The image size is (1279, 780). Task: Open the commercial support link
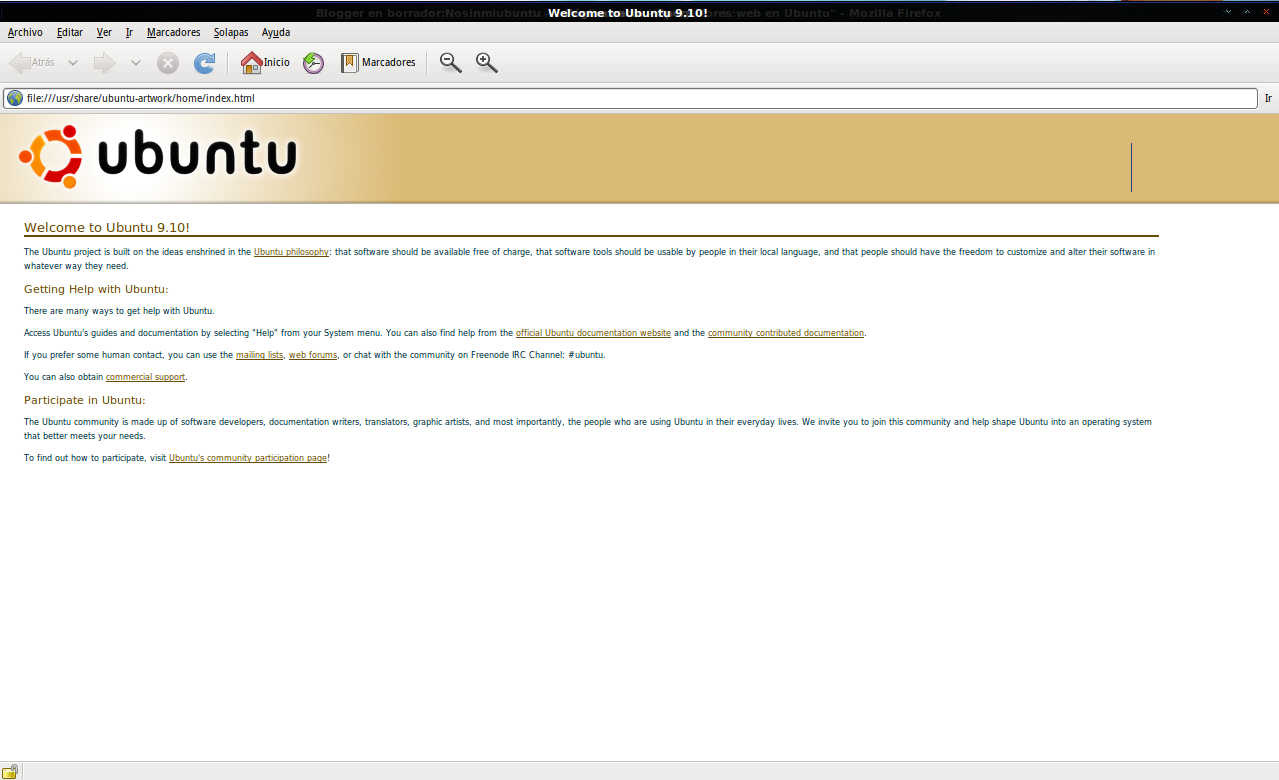click(x=145, y=377)
